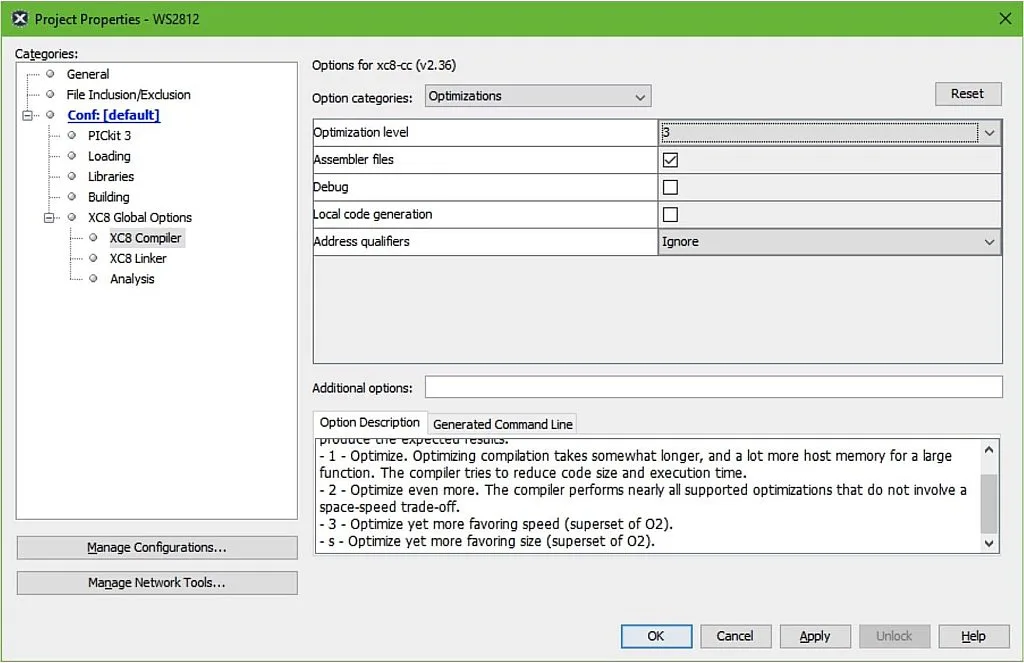Disable the Assembler files checkbox
The height and width of the screenshot is (663, 1024).
coord(670,160)
